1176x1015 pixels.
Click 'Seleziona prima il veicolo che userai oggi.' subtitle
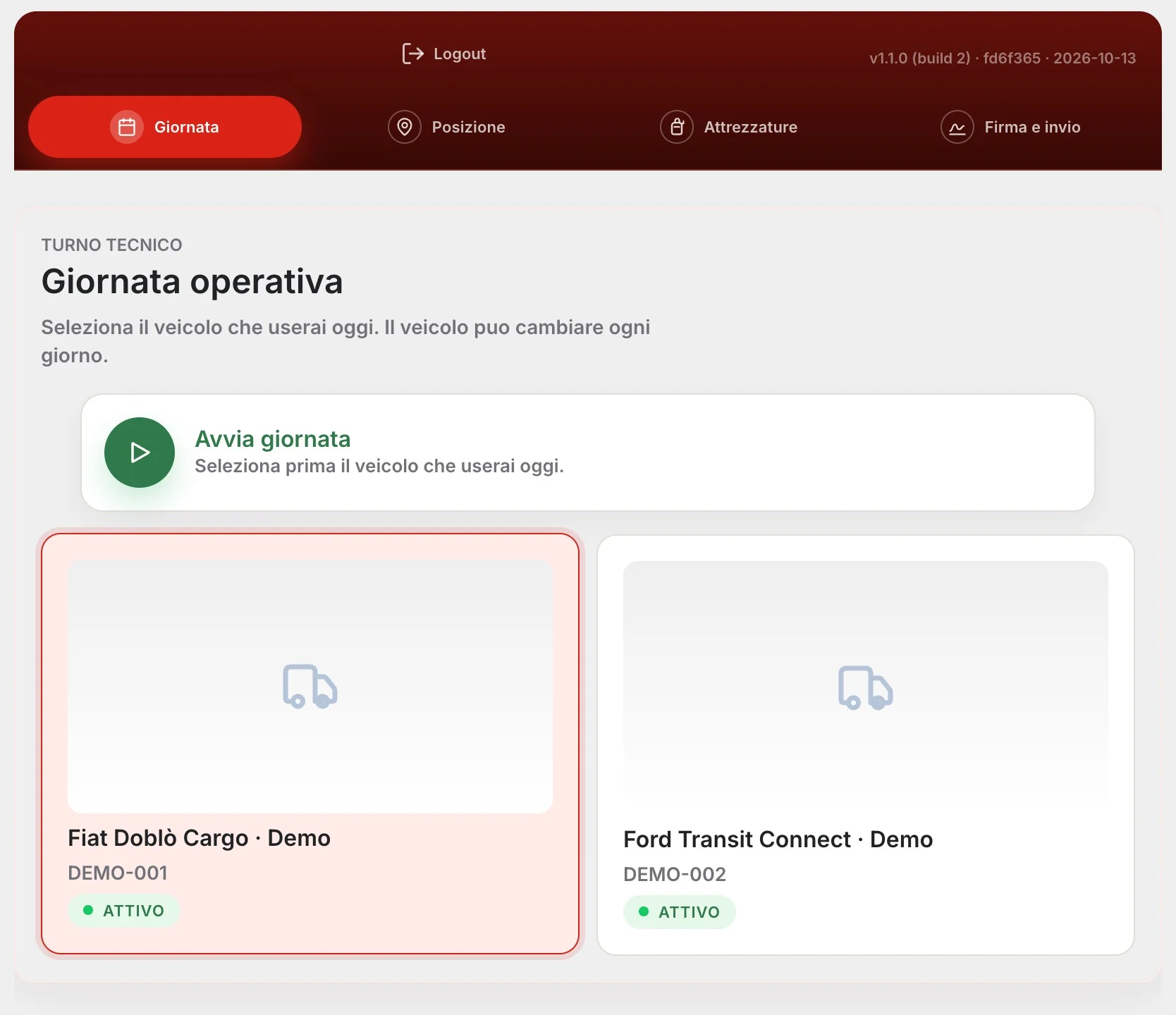[379, 466]
